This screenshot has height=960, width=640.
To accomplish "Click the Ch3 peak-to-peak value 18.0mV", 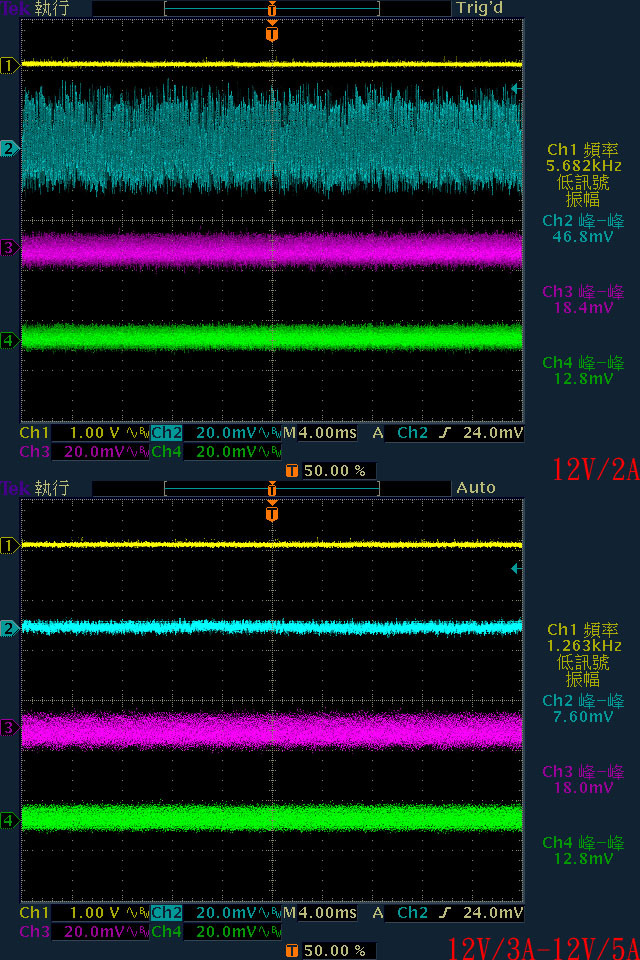I will (583, 788).
